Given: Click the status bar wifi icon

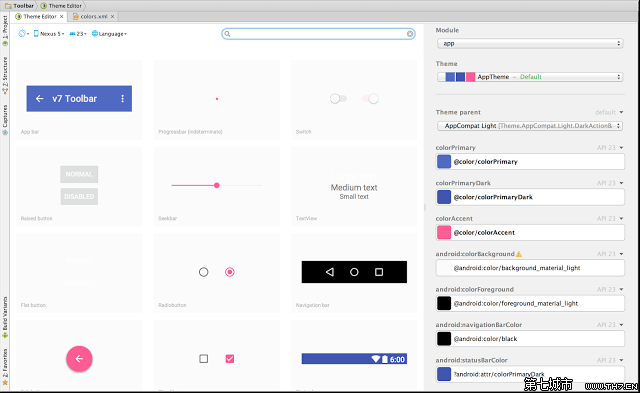Looking at the screenshot, I should (x=376, y=359).
